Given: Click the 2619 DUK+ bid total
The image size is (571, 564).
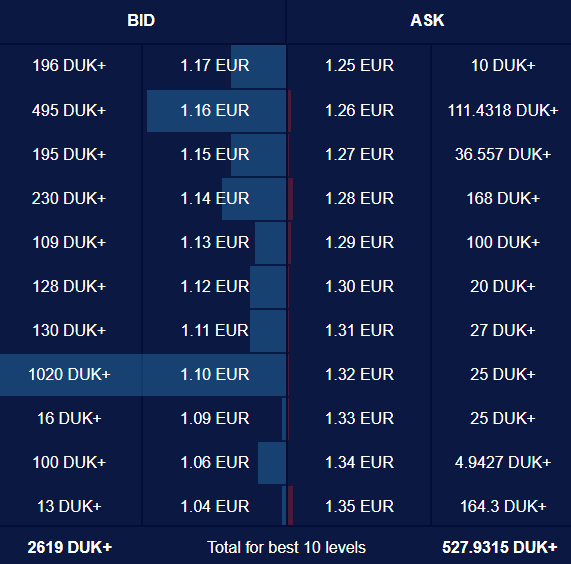Looking at the screenshot, I should pyautogui.click(x=70, y=547).
